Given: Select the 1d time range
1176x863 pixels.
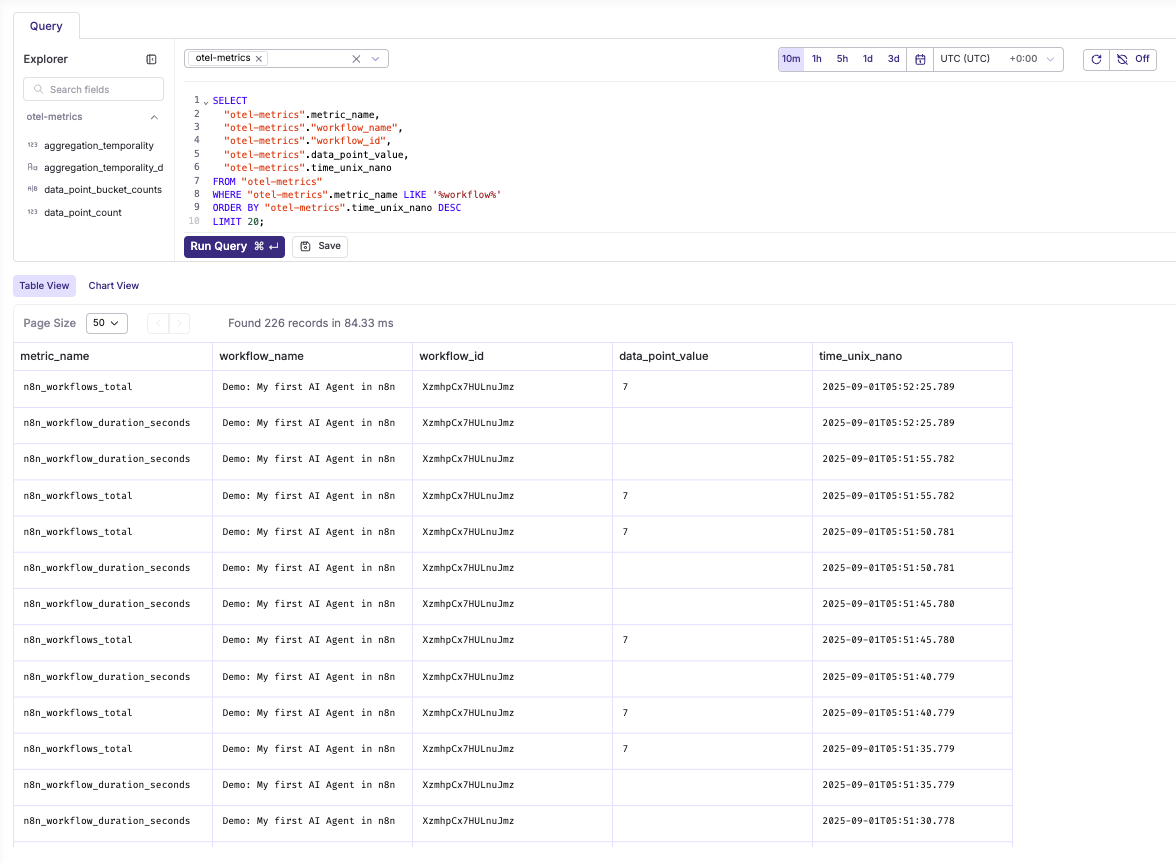Looking at the screenshot, I should point(868,58).
